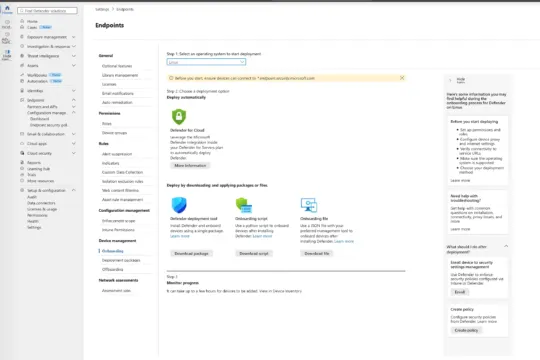Image resolution: width=540 pixels, height=360 pixels.
Task: Click the Defender for Cloud shield icon
Action: [179, 117]
